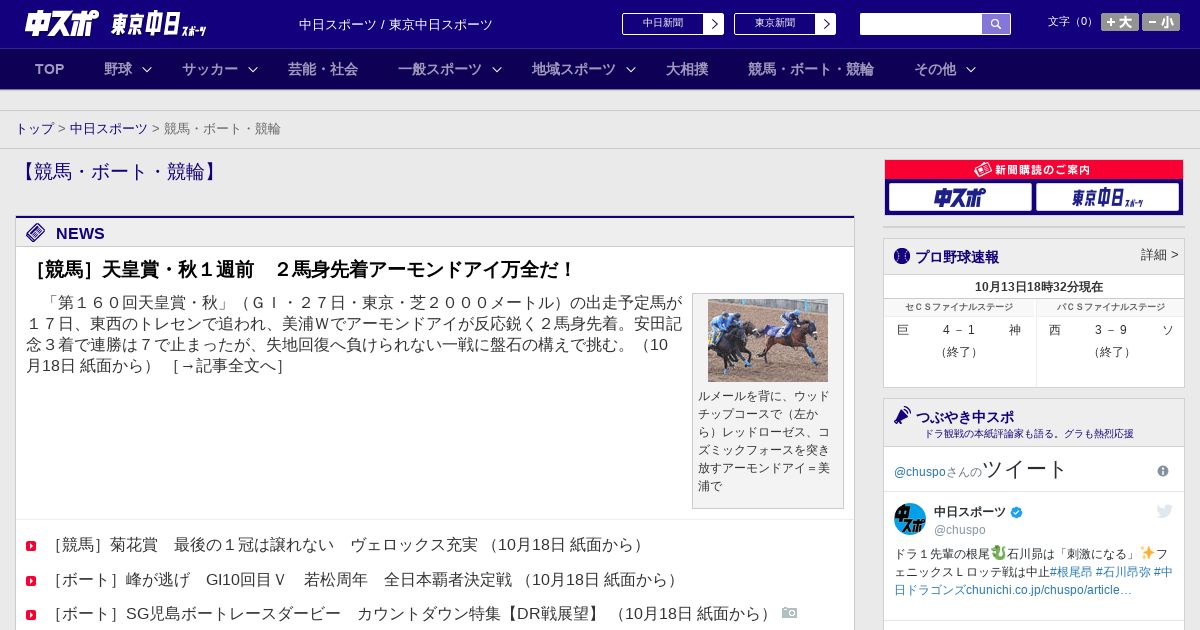Image resolution: width=1200 pixels, height=630 pixels.
Task: Open the 菊花賞 ヴェロックス充実 article link
Action: [x=347, y=545]
